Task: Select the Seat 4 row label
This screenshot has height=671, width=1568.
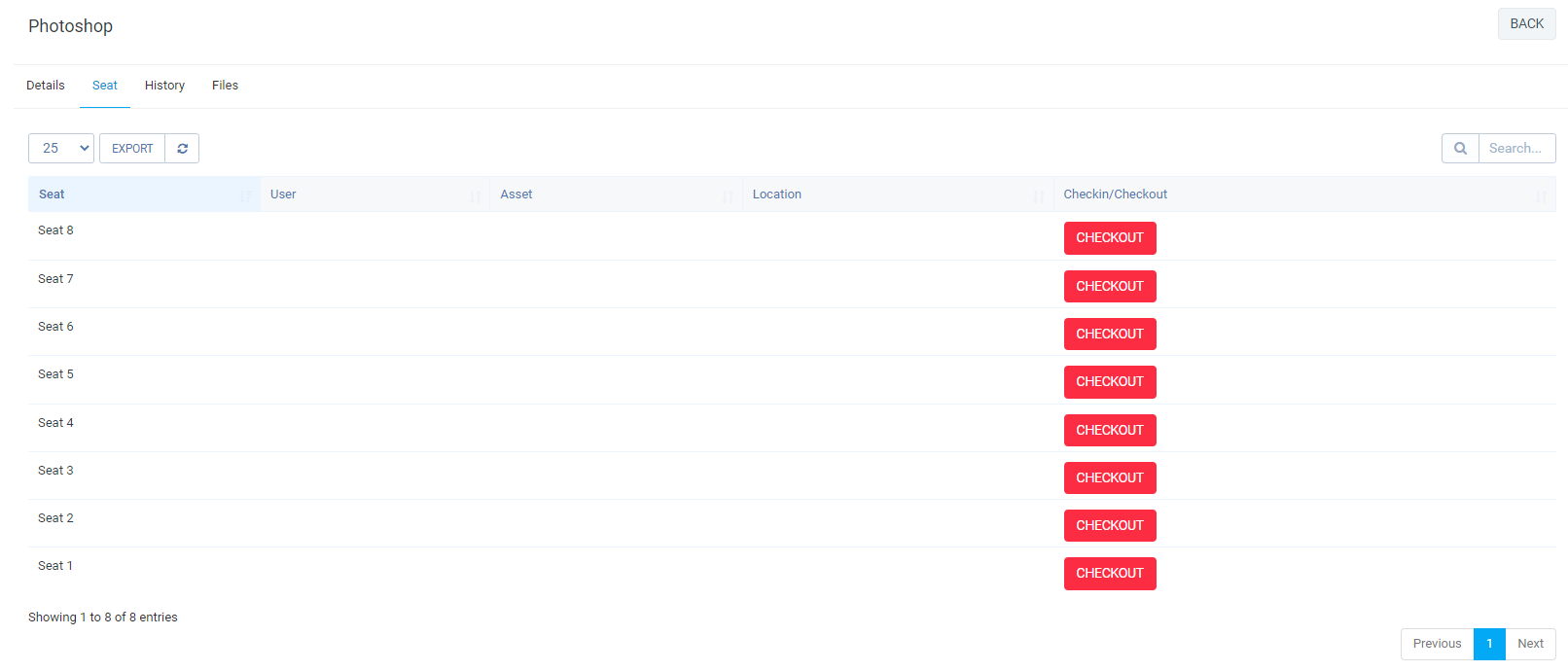Action: [x=55, y=423]
